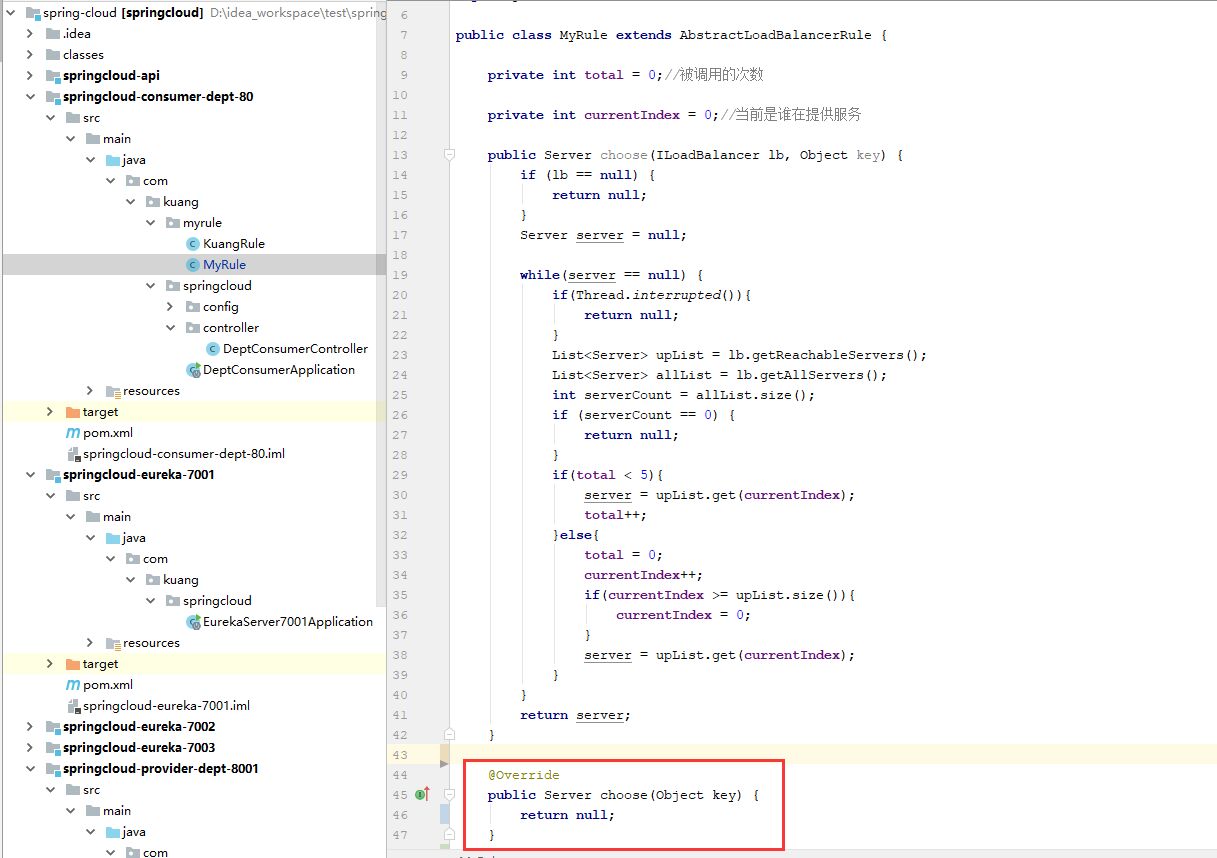Collapse the myrule package
Viewport: 1217px width, 858px height.
pyautogui.click(x=150, y=223)
